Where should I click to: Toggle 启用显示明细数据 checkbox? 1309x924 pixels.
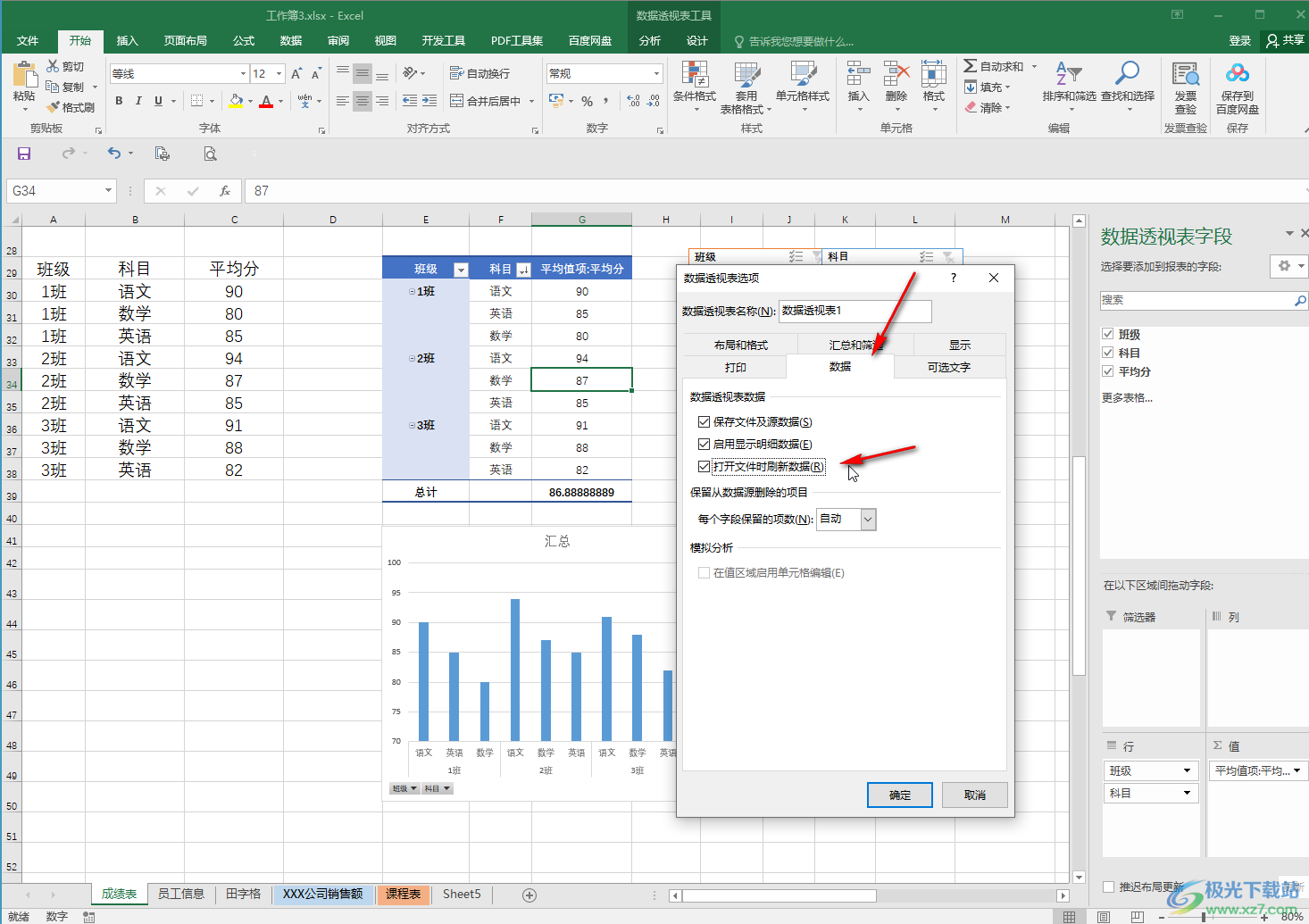tap(705, 444)
